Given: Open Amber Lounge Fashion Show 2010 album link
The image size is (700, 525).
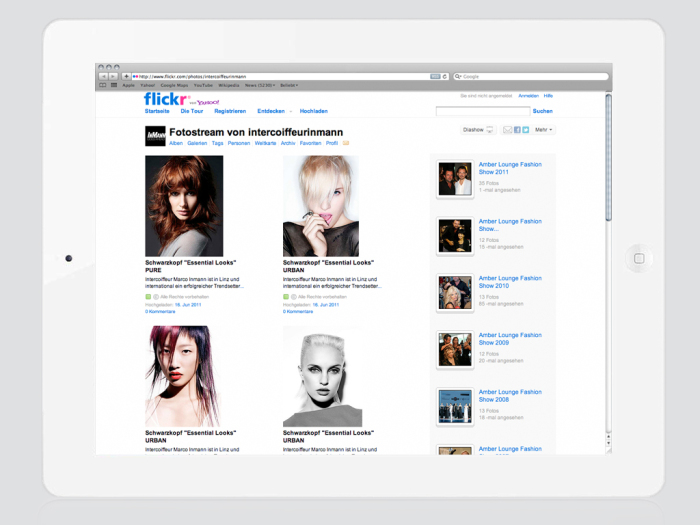Looking at the screenshot, I should (510, 282).
